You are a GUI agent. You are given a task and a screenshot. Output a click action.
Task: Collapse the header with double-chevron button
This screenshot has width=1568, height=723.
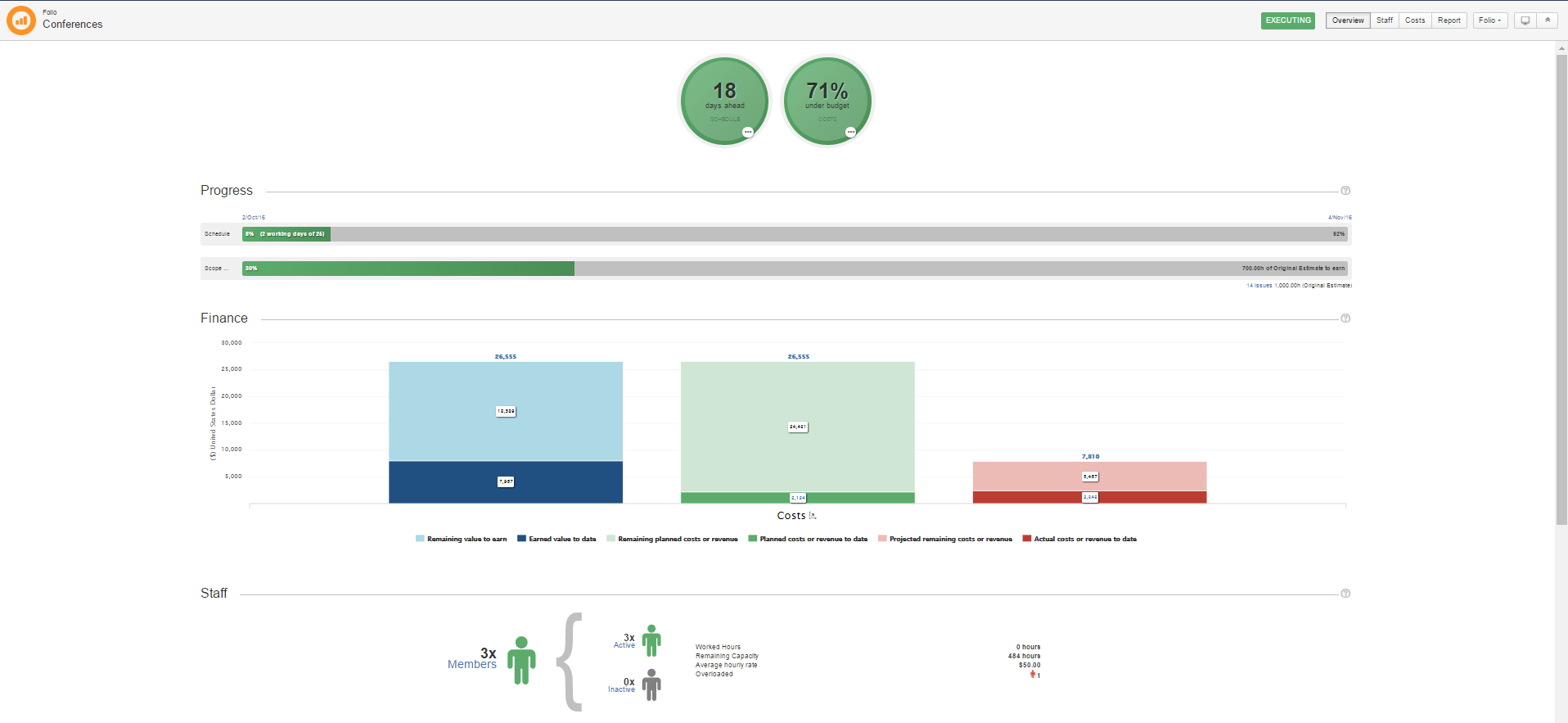tap(1548, 20)
